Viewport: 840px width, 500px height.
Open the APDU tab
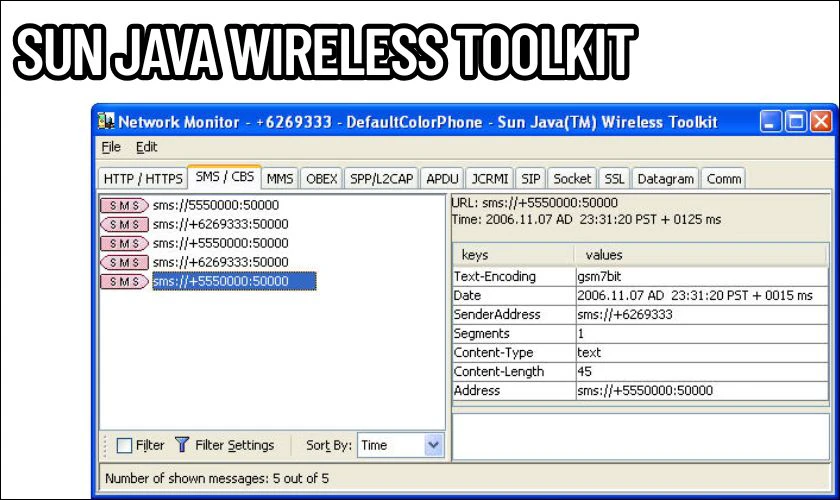click(442, 178)
